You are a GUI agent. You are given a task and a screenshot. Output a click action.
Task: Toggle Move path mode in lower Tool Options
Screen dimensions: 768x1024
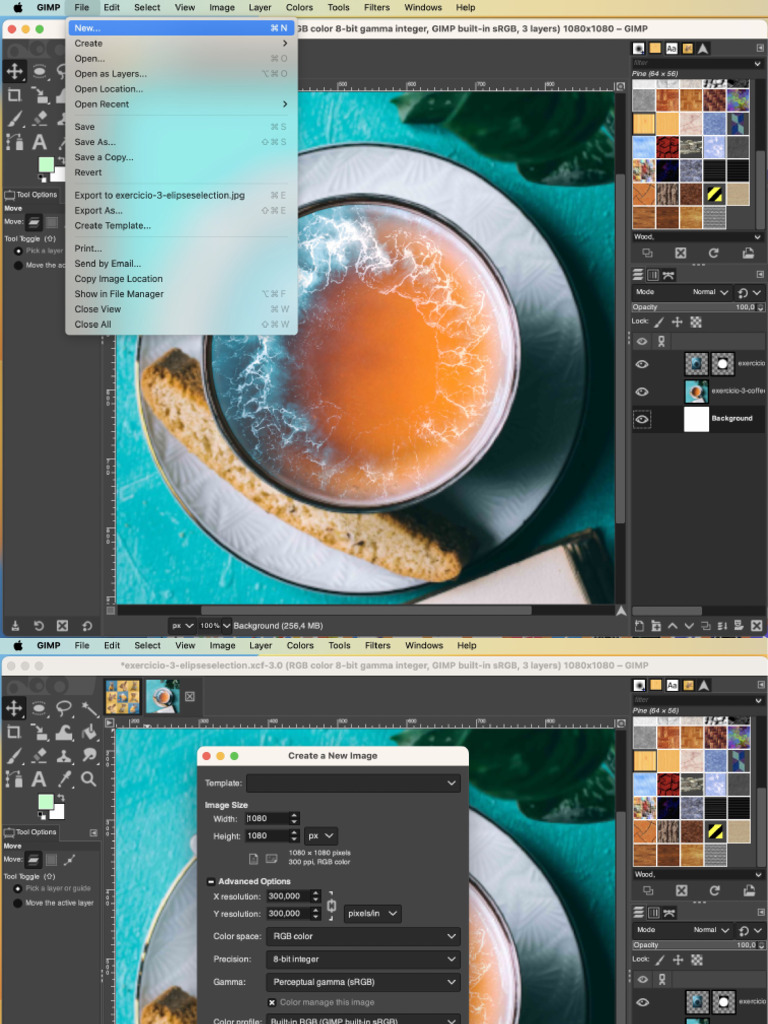[69, 859]
